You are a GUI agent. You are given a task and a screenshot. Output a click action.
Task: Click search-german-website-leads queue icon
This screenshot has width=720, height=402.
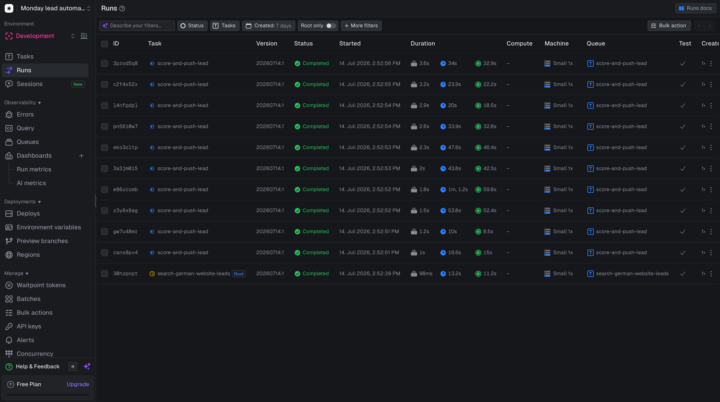(x=591, y=274)
